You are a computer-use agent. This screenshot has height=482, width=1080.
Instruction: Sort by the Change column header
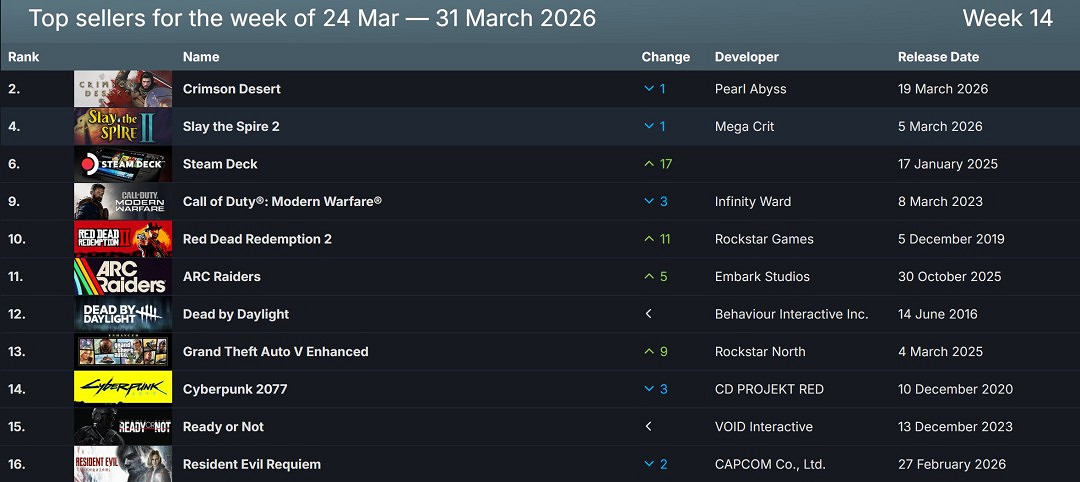point(665,57)
